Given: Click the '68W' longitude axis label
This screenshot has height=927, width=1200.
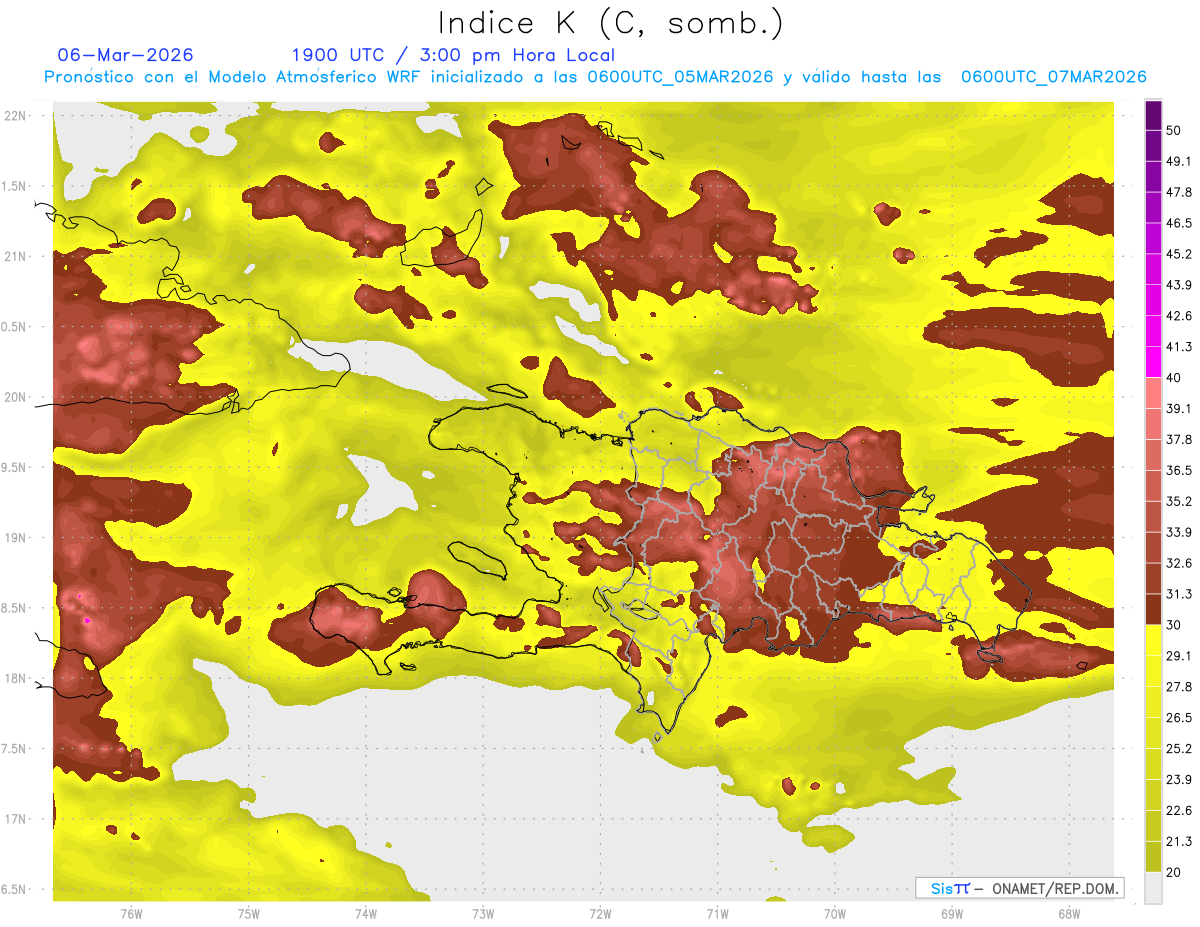Looking at the screenshot, I should pyautogui.click(x=1069, y=914).
